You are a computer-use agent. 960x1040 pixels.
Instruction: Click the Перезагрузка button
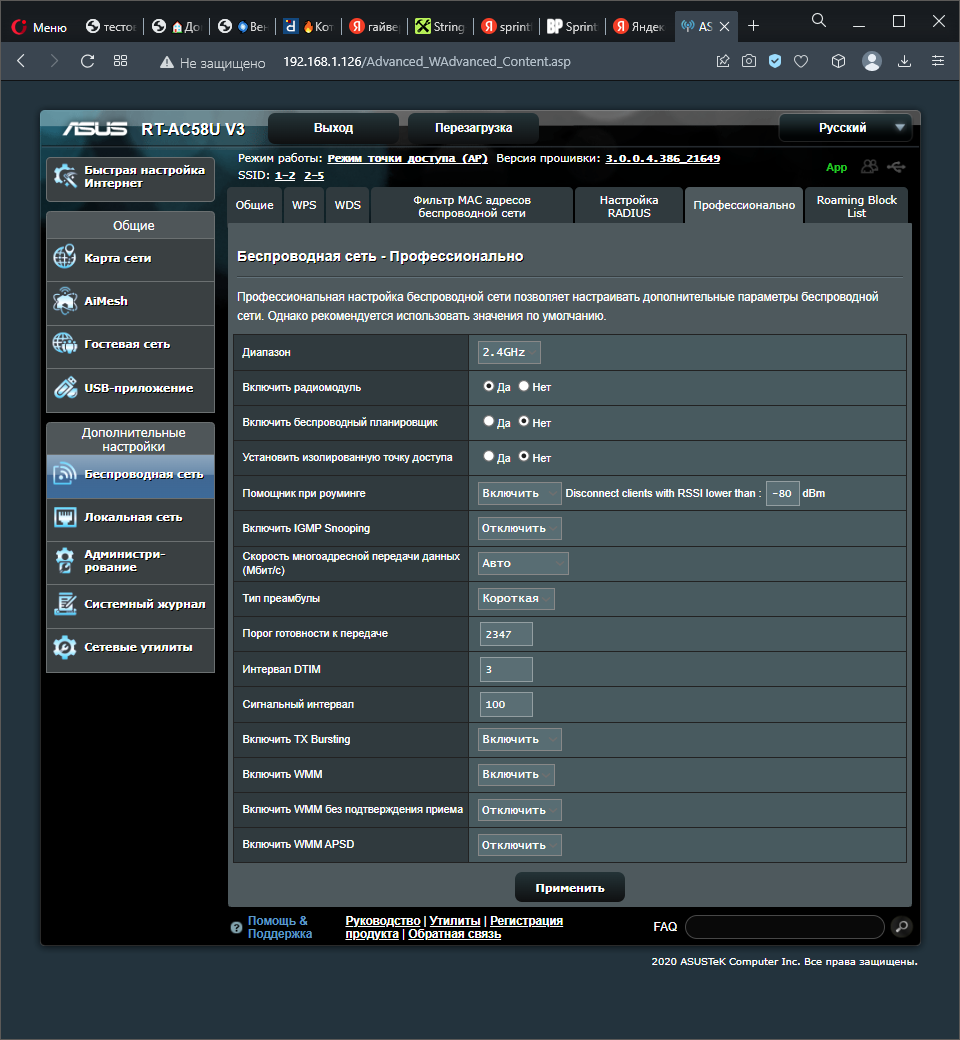(473, 128)
